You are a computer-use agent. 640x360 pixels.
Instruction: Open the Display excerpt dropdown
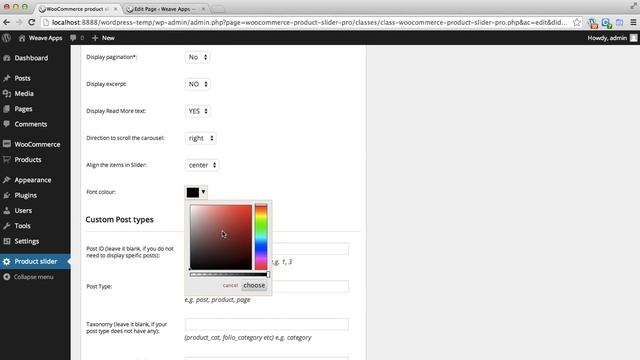(198, 84)
